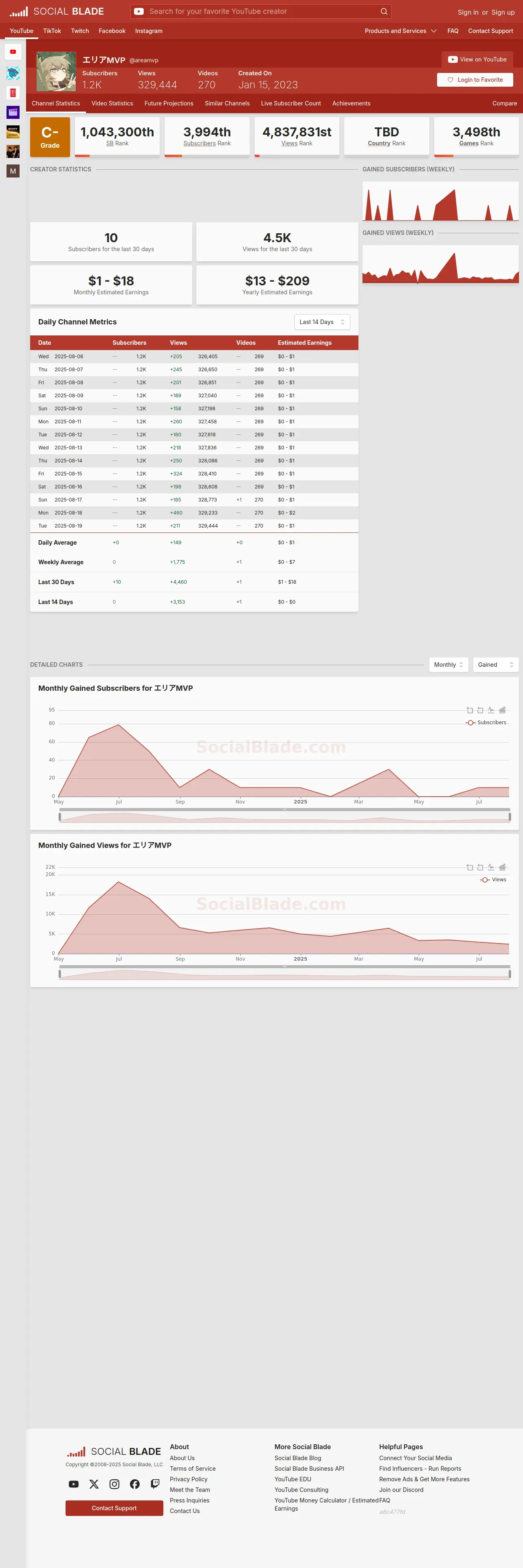
Task: Switch to Video Statistics tab
Action: click(x=112, y=103)
